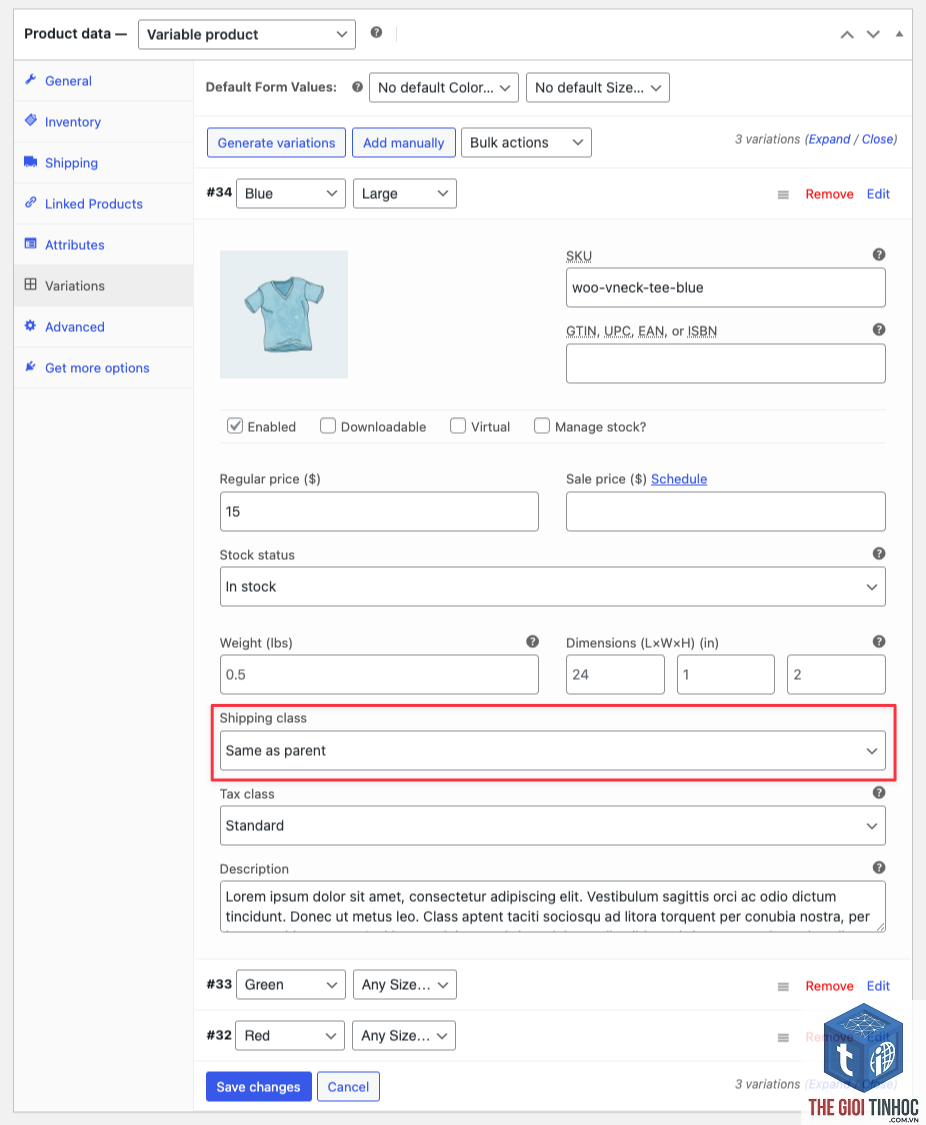Open the No default Color dropdown
Image resolution: width=926 pixels, height=1125 pixels.
[443, 88]
